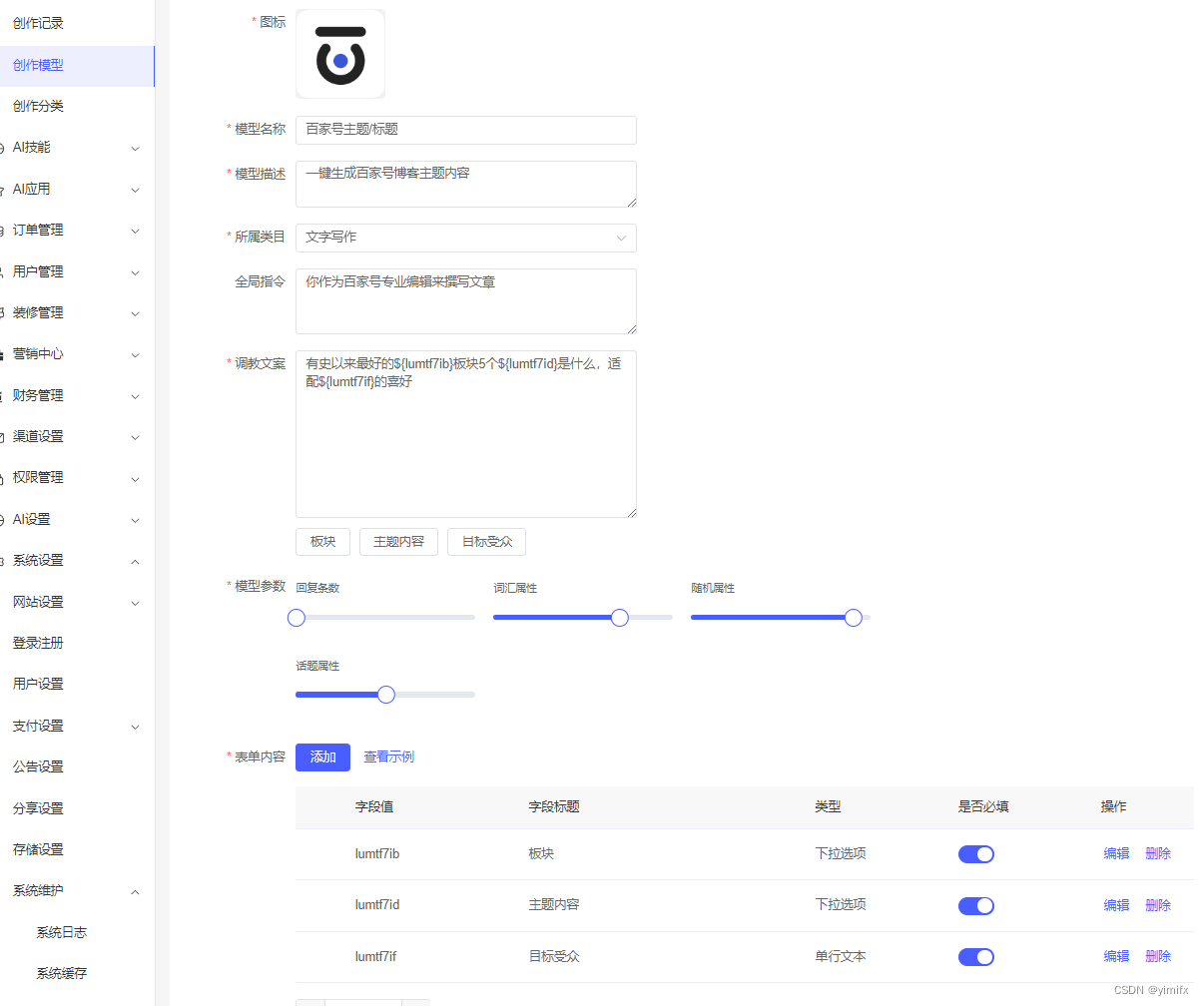Click the lumtf7id field value cell
1204x1006 pixels.
coord(377,905)
